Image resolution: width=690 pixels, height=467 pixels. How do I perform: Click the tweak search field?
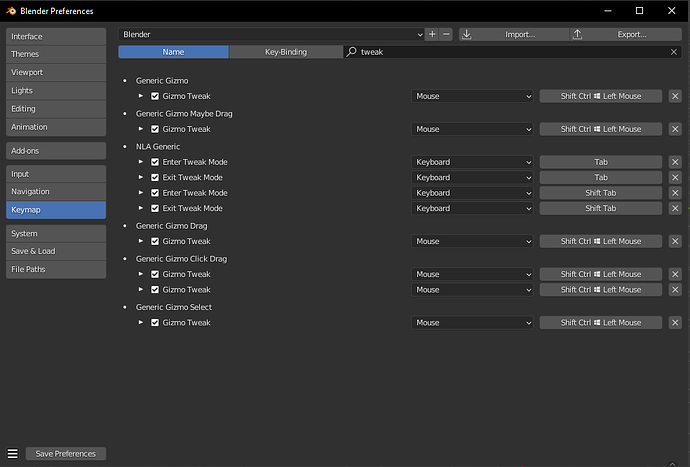tap(510, 52)
